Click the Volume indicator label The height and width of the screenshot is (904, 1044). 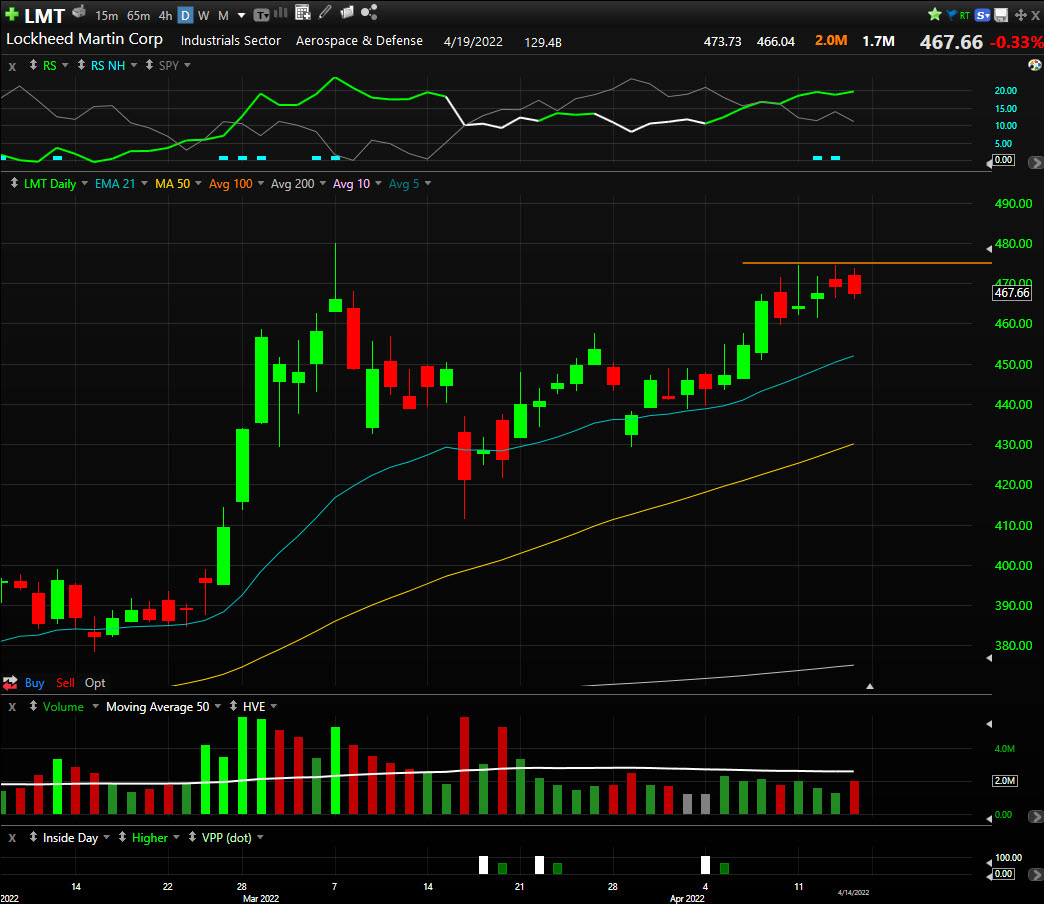coord(63,706)
